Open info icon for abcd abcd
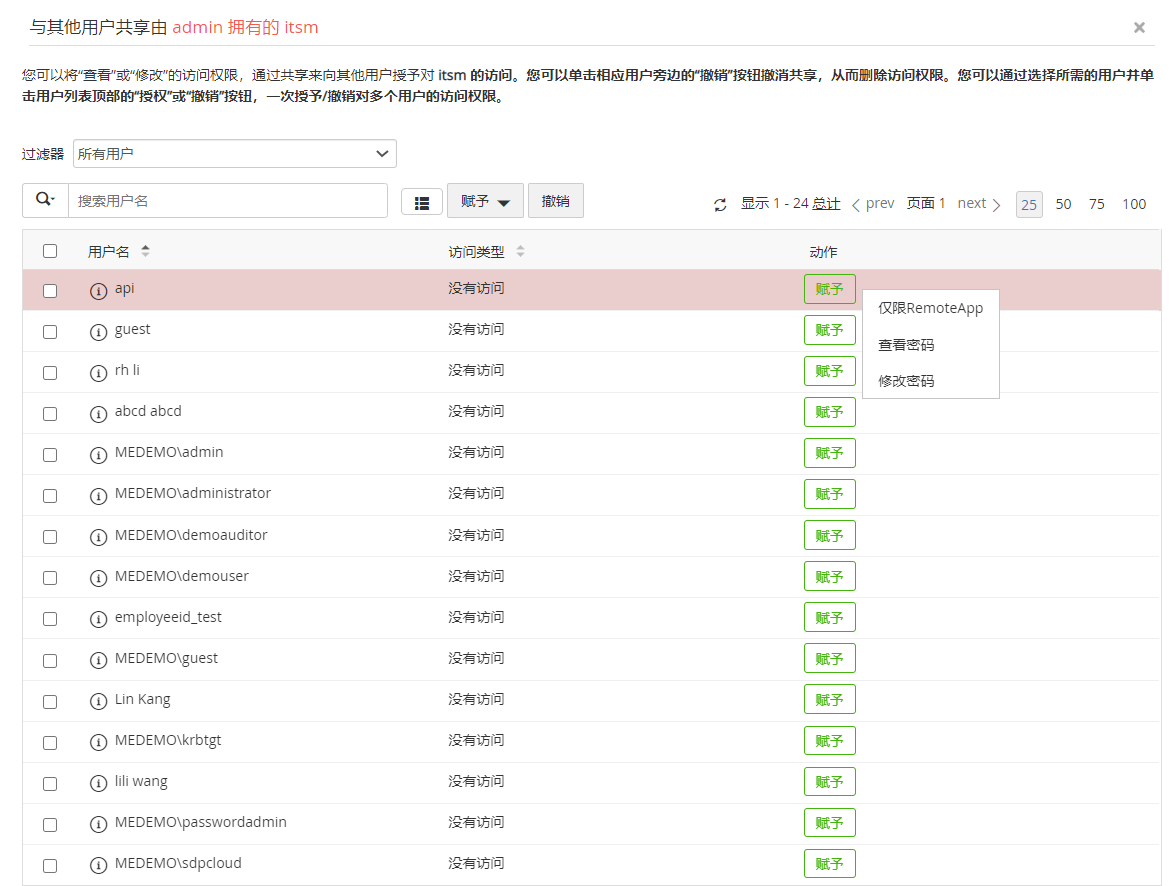Viewport: 1172px width, 886px height. click(98, 414)
